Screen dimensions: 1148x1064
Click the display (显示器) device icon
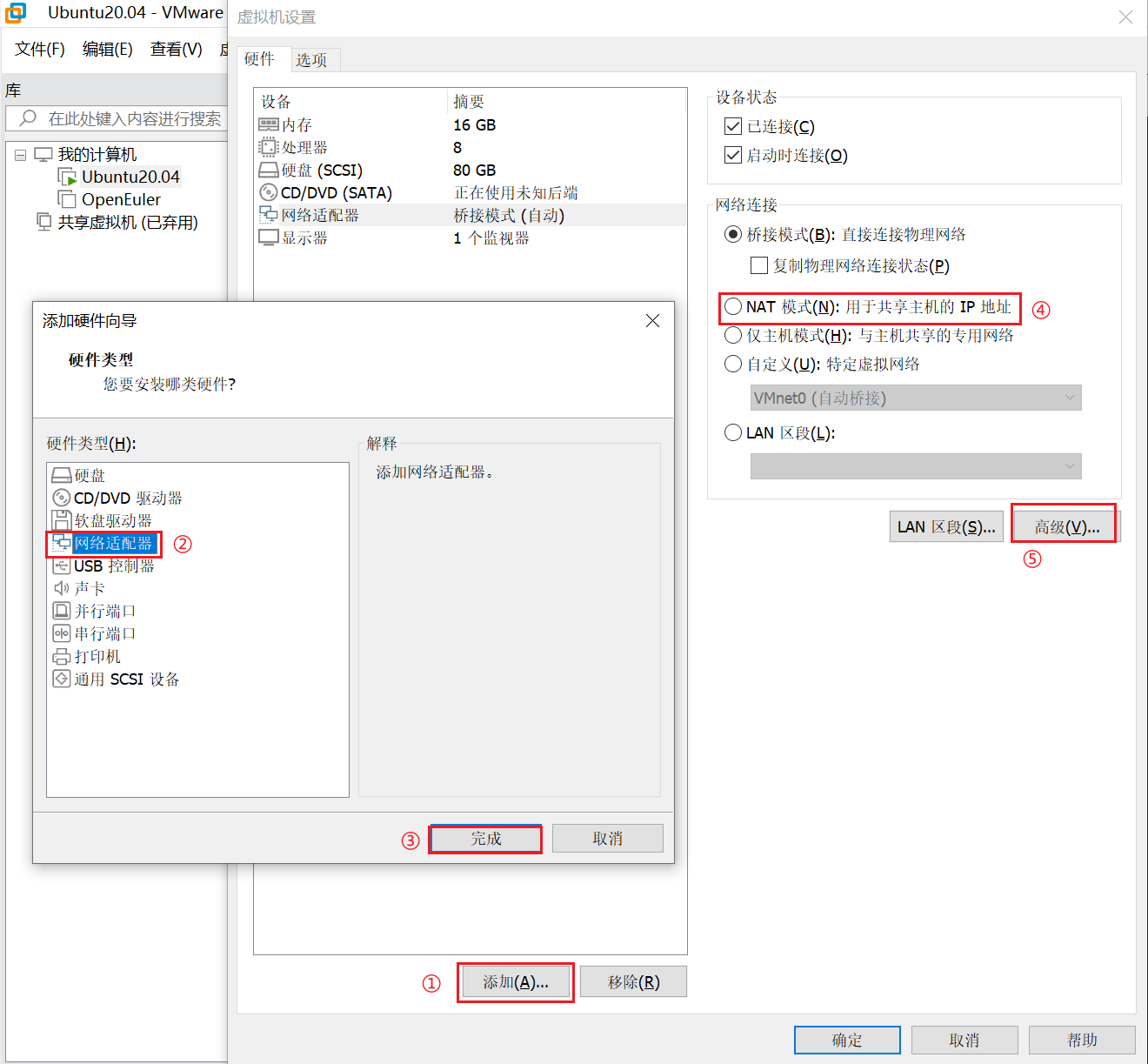tap(269, 238)
